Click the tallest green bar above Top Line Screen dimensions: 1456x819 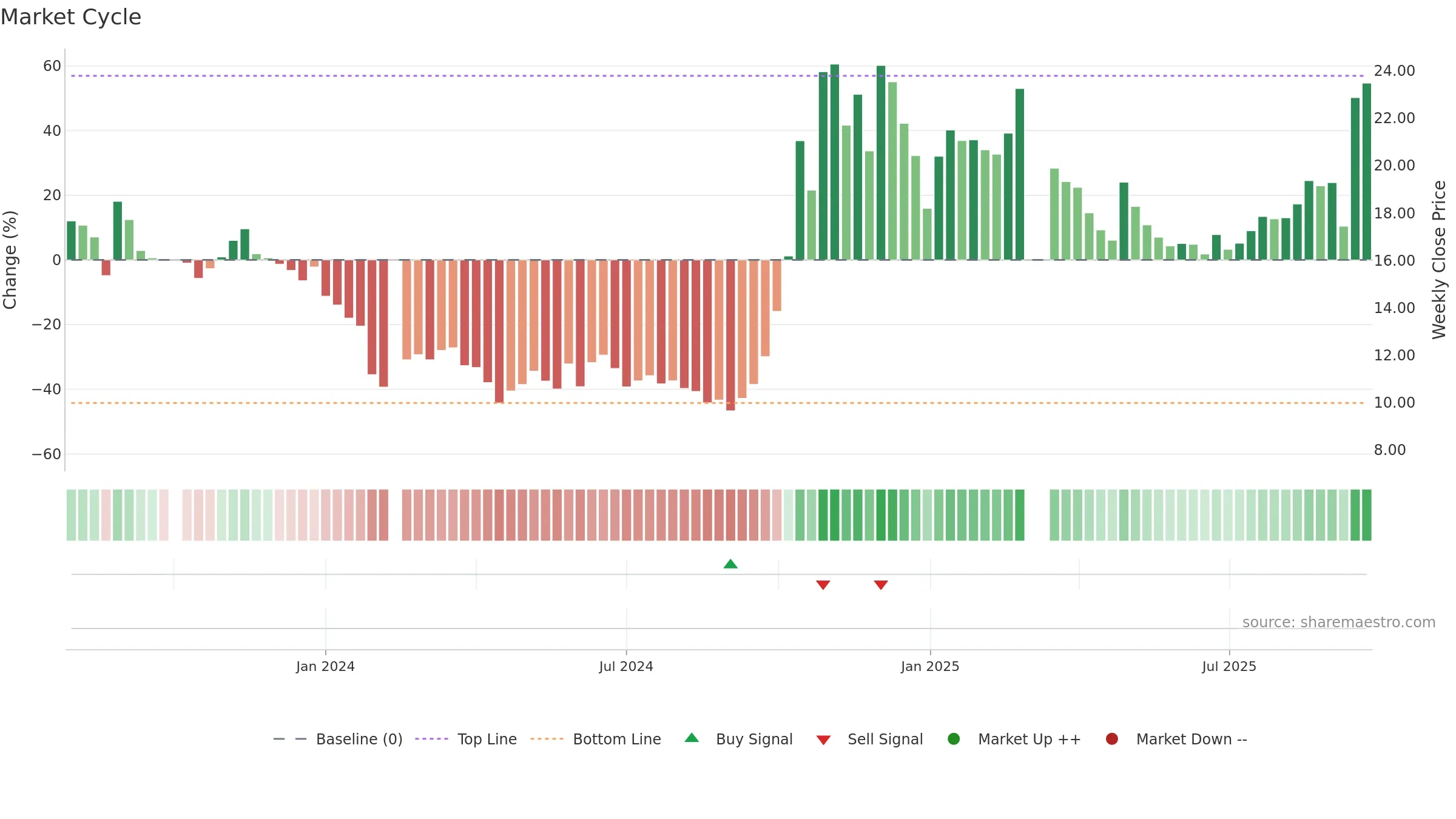click(x=835, y=162)
